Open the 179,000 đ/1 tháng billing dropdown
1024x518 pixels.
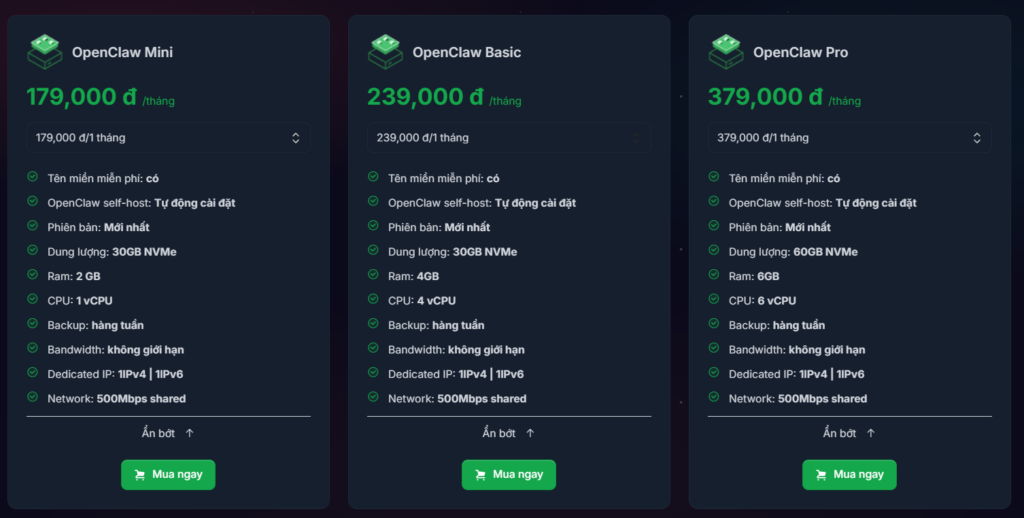pyautogui.click(x=168, y=138)
